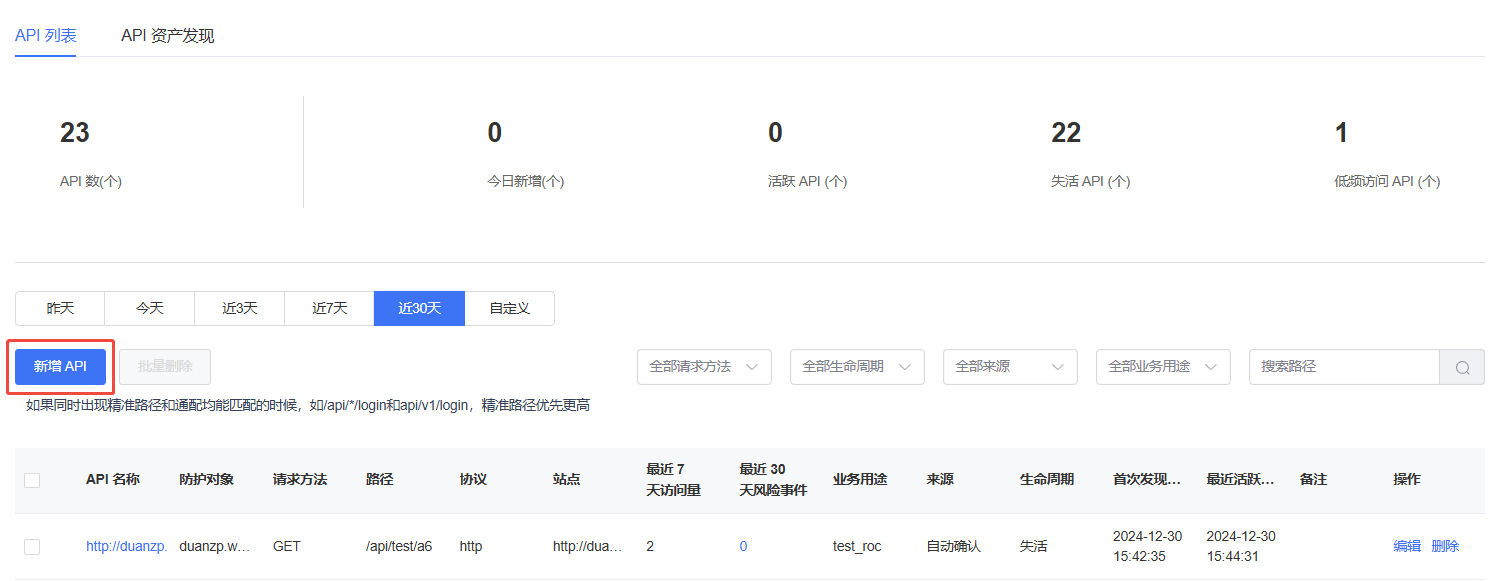Screen dimensions: 1503x581
Task: Click 编辑 link in the first row
Action: click(x=1407, y=546)
